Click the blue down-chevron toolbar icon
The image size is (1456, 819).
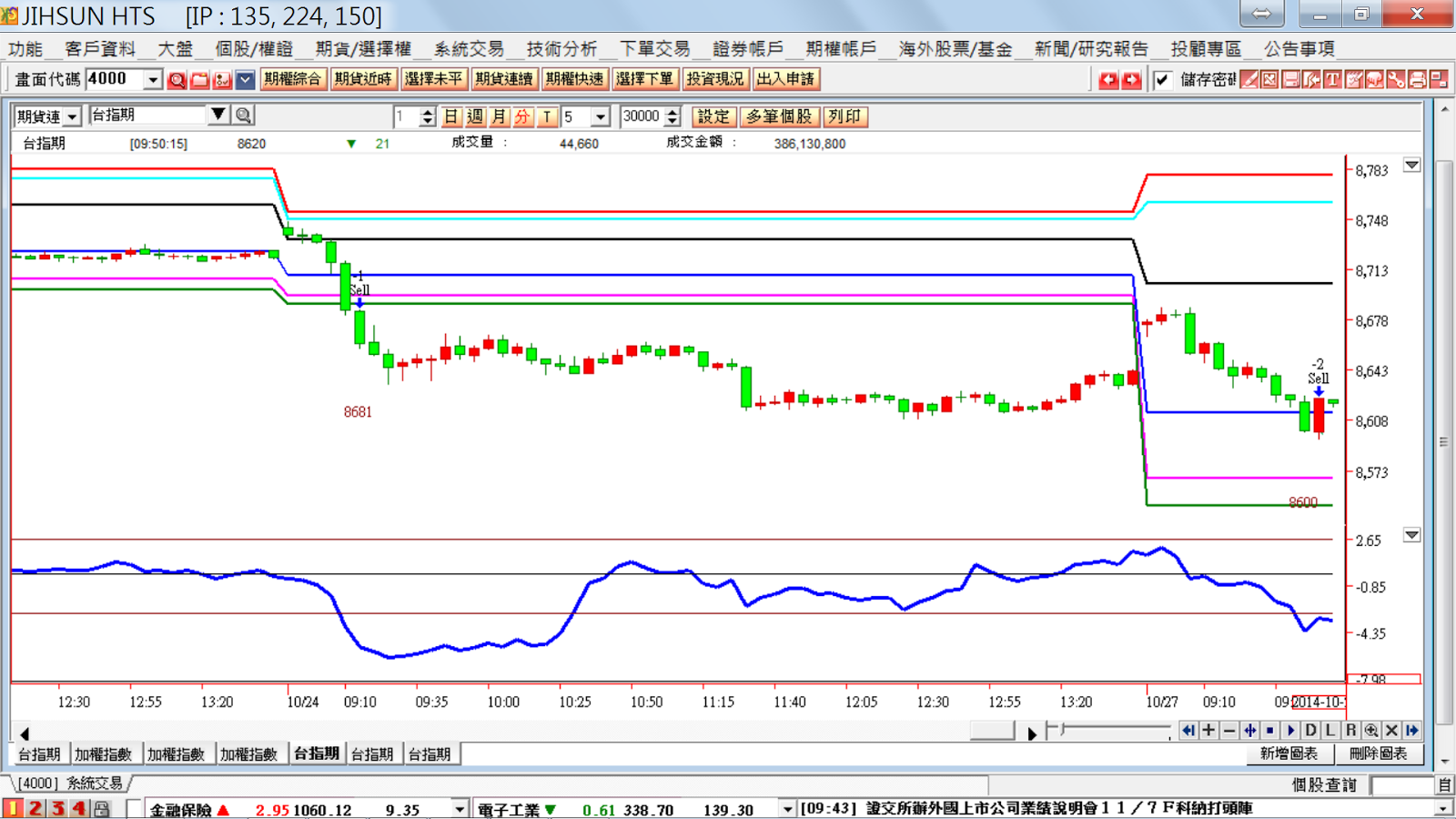pos(245,80)
